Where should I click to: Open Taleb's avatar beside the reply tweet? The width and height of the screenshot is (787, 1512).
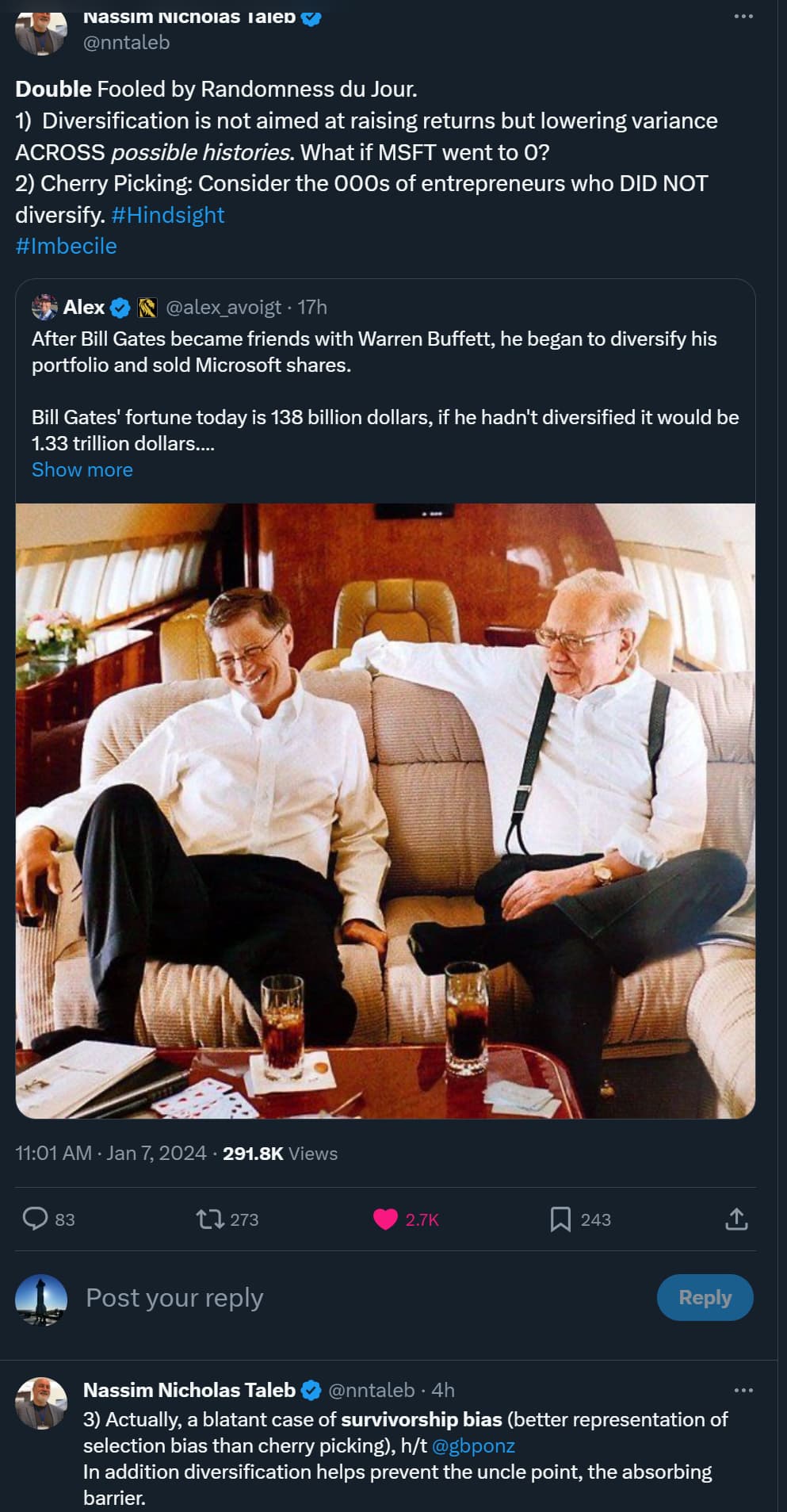pos(41,1403)
